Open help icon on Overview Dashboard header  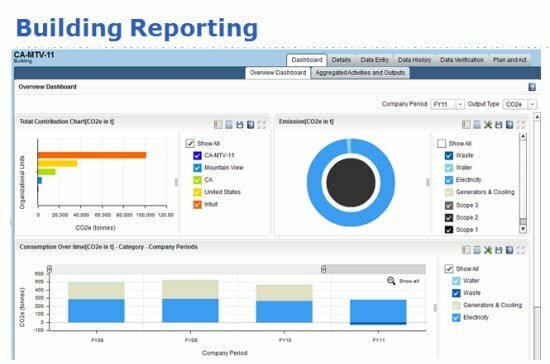[x=532, y=87]
